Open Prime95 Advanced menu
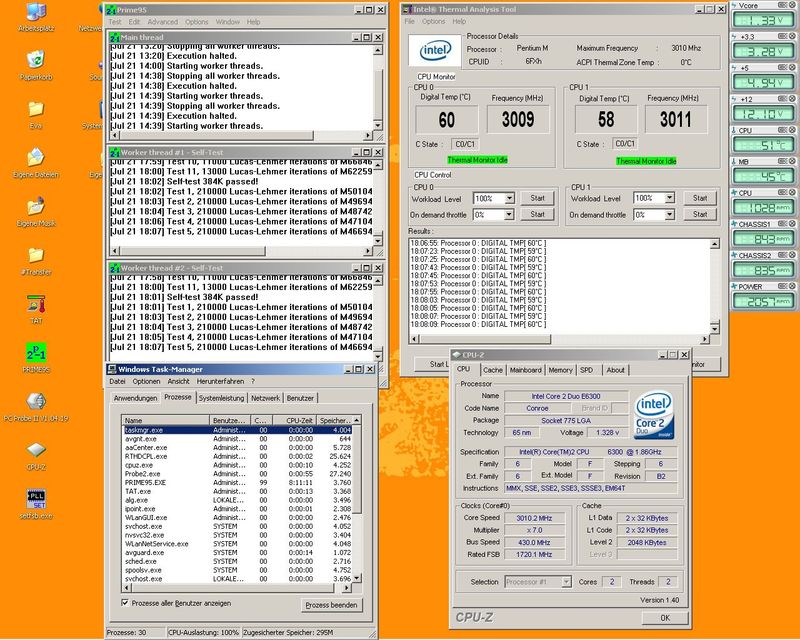Image resolution: width=800 pixels, height=640 pixels. point(162,22)
